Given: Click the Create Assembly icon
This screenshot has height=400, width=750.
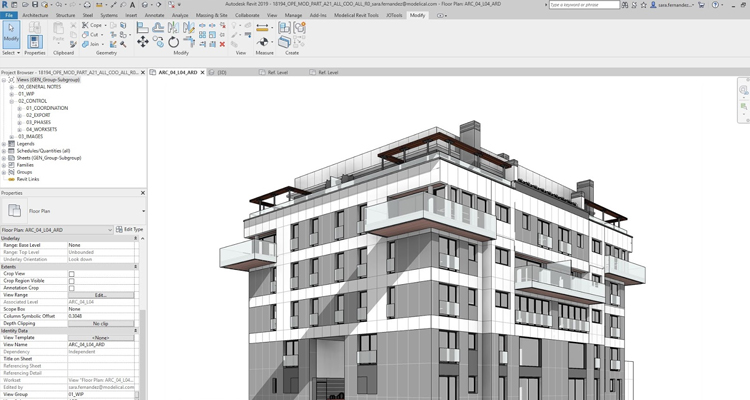Looking at the screenshot, I should [x=284, y=28].
